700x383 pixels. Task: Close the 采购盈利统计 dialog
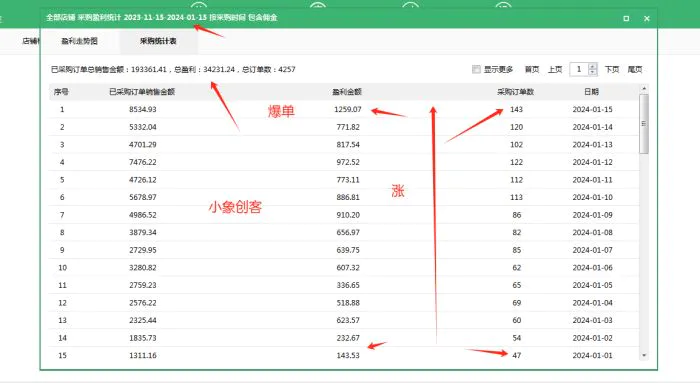pos(647,18)
